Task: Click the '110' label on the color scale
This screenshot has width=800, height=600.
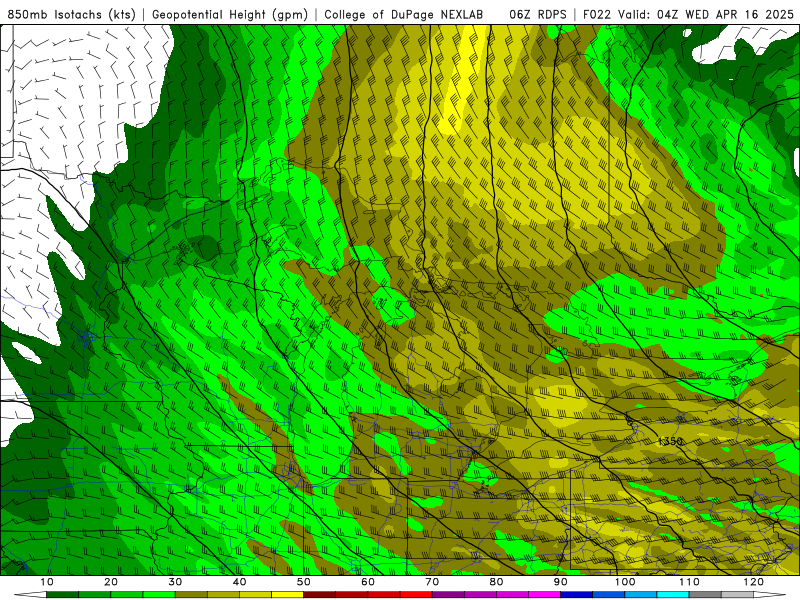Action: point(689,582)
